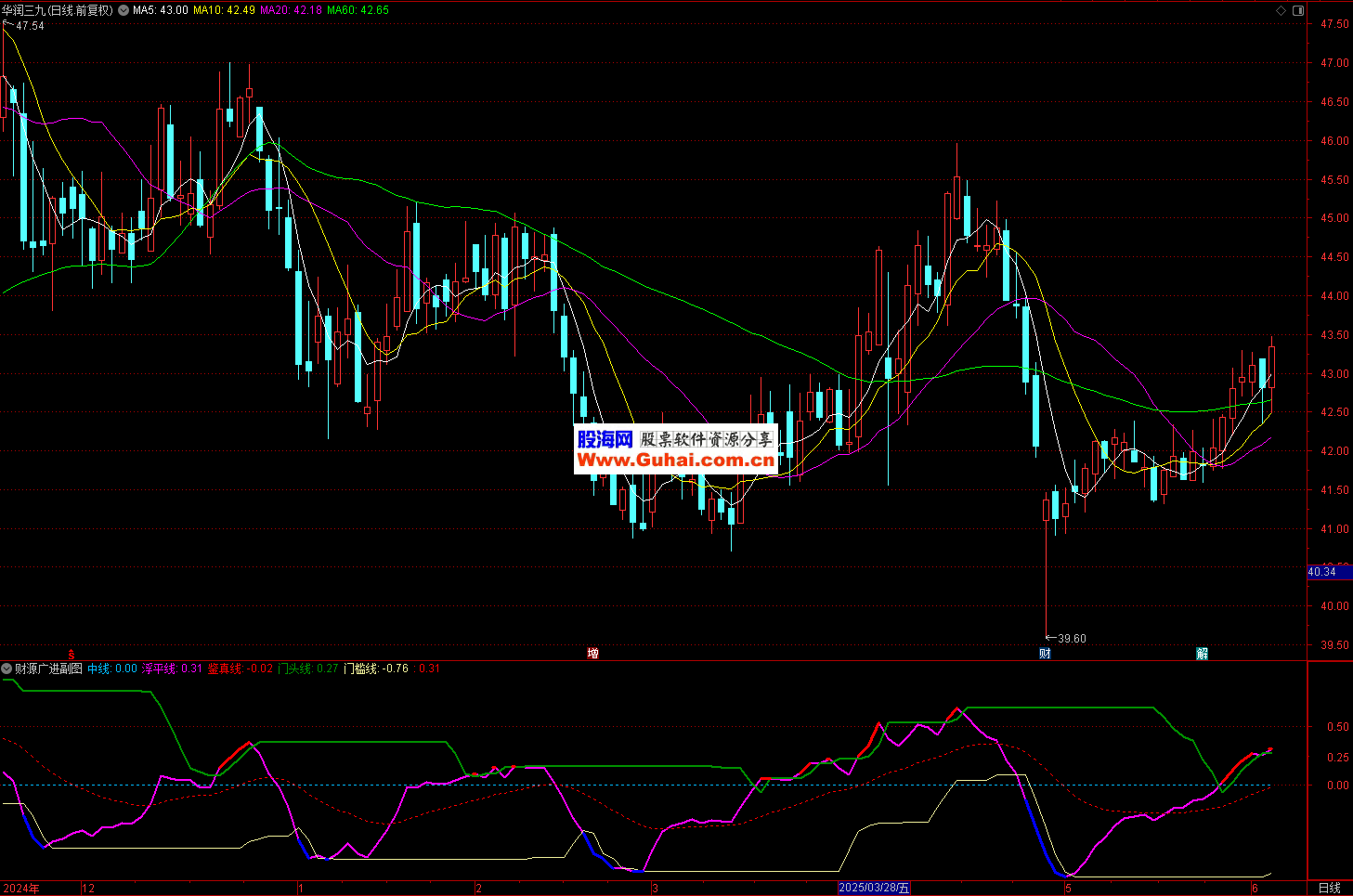This screenshot has height=896, width=1353.
Task: Click the 财 event marker below candles
Action: (x=1045, y=654)
